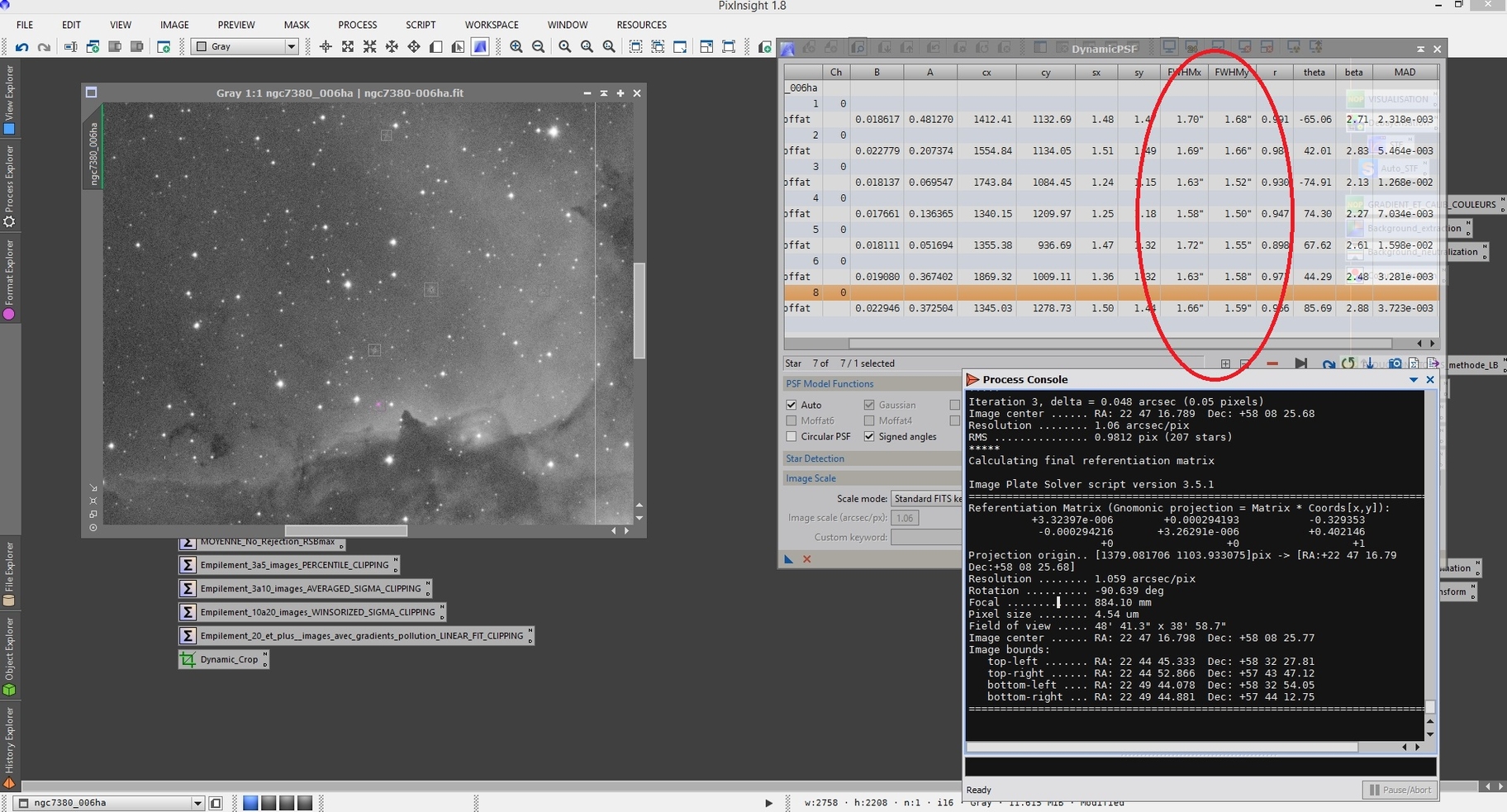Open the ngc7380_006ha view selector dropdown
Viewport: 1507px width, 812px height.
pyautogui.click(x=197, y=803)
